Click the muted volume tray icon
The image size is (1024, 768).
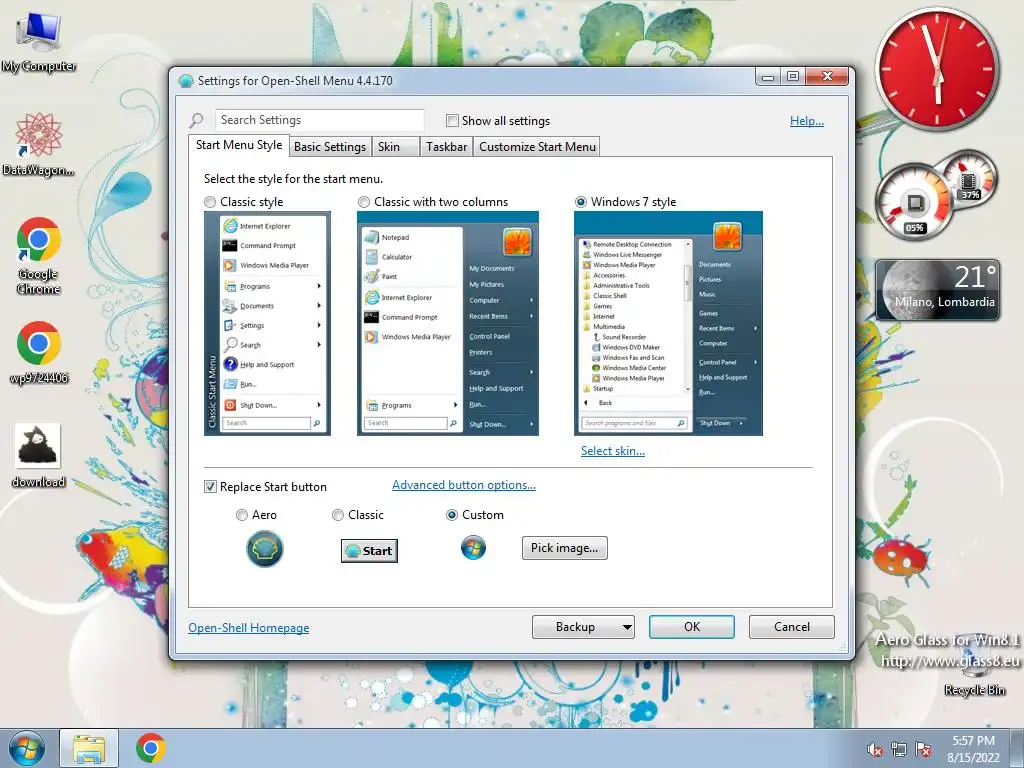click(874, 749)
